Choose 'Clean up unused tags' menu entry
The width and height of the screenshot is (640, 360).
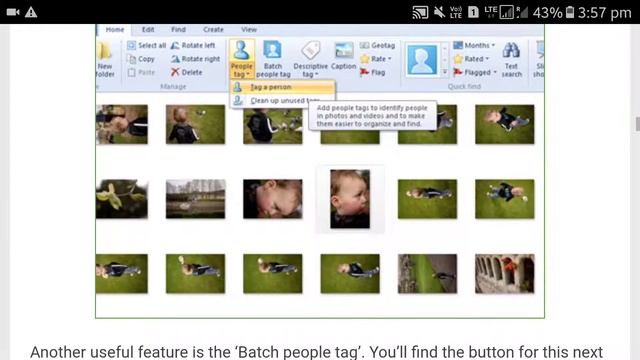tap(282, 100)
